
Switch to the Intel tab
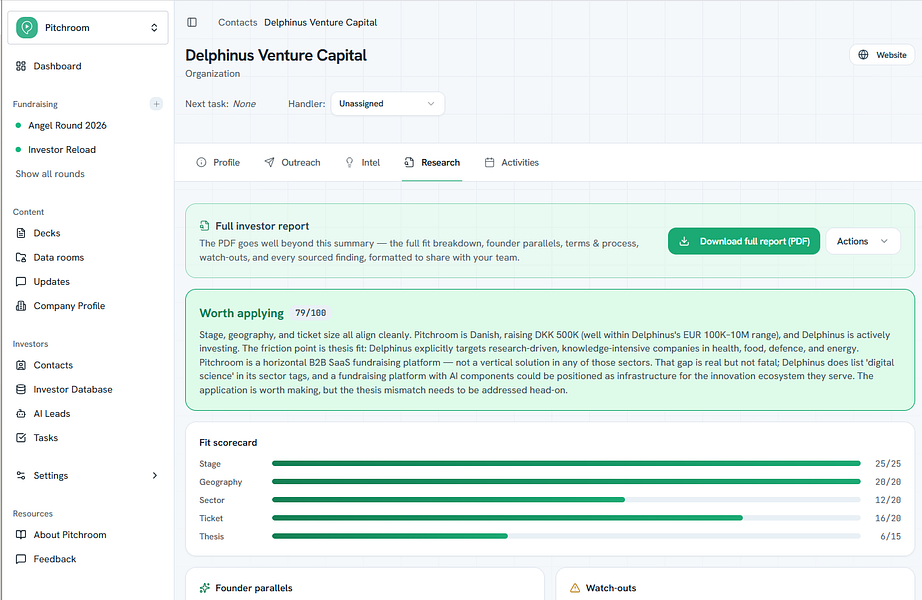tap(363, 162)
